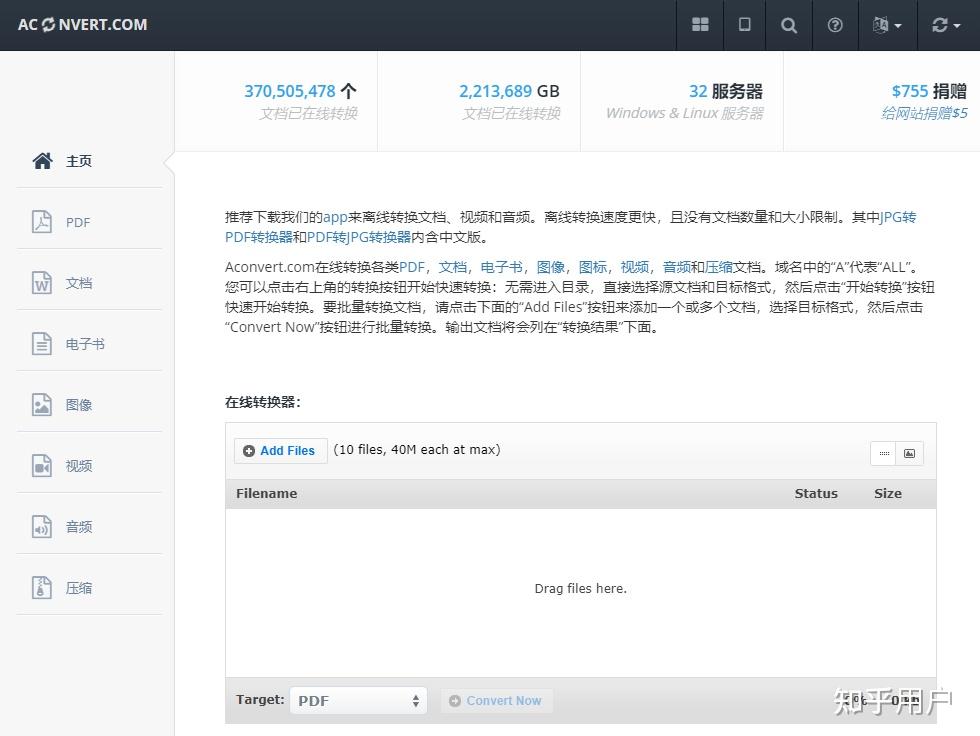Expand the conversion tools dropdown at top right
This screenshot has height=736, width=980.
[945, 25]
